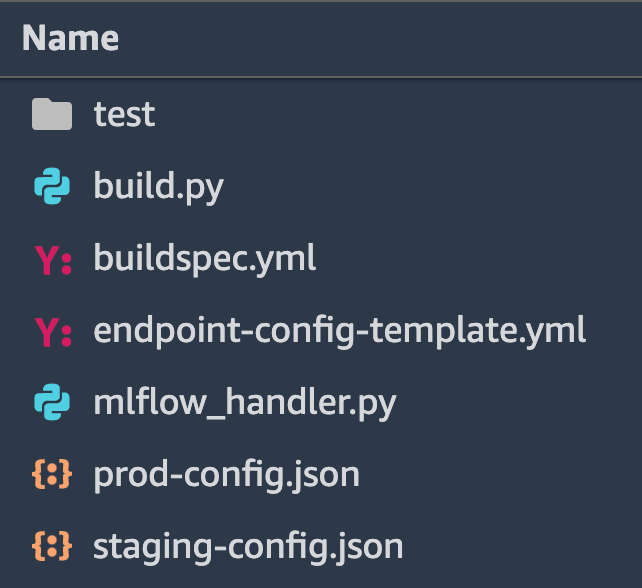Open the test folder by its name
Image resolution: width=642 pixels, height=588 pixels.
(x=124, y=115)
